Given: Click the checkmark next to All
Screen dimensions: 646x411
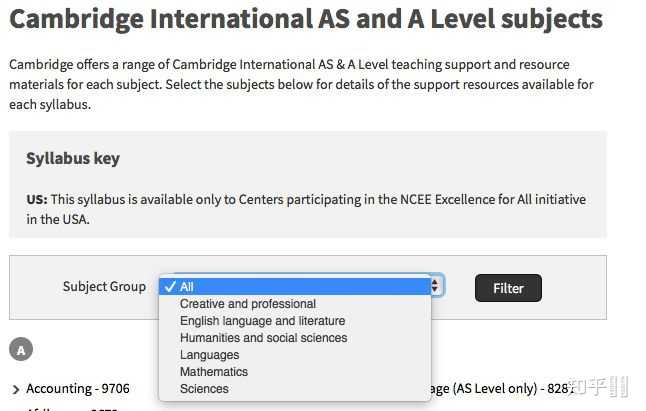Looking at the screenshot, I should (171, 287).
